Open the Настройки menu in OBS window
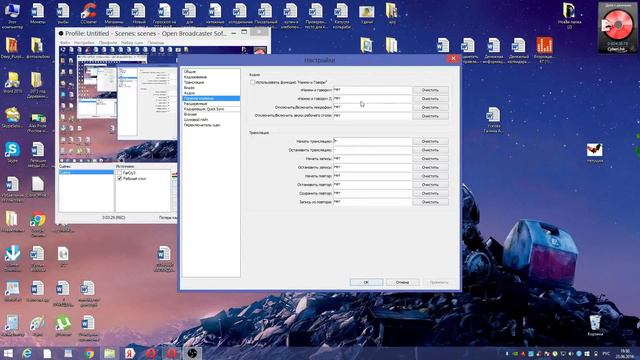 (84, 42)
